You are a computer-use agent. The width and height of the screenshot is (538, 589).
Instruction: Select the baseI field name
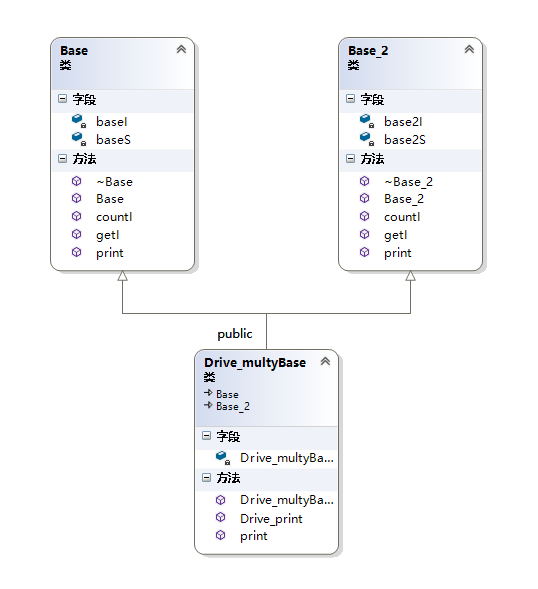[x=112, y=122]
